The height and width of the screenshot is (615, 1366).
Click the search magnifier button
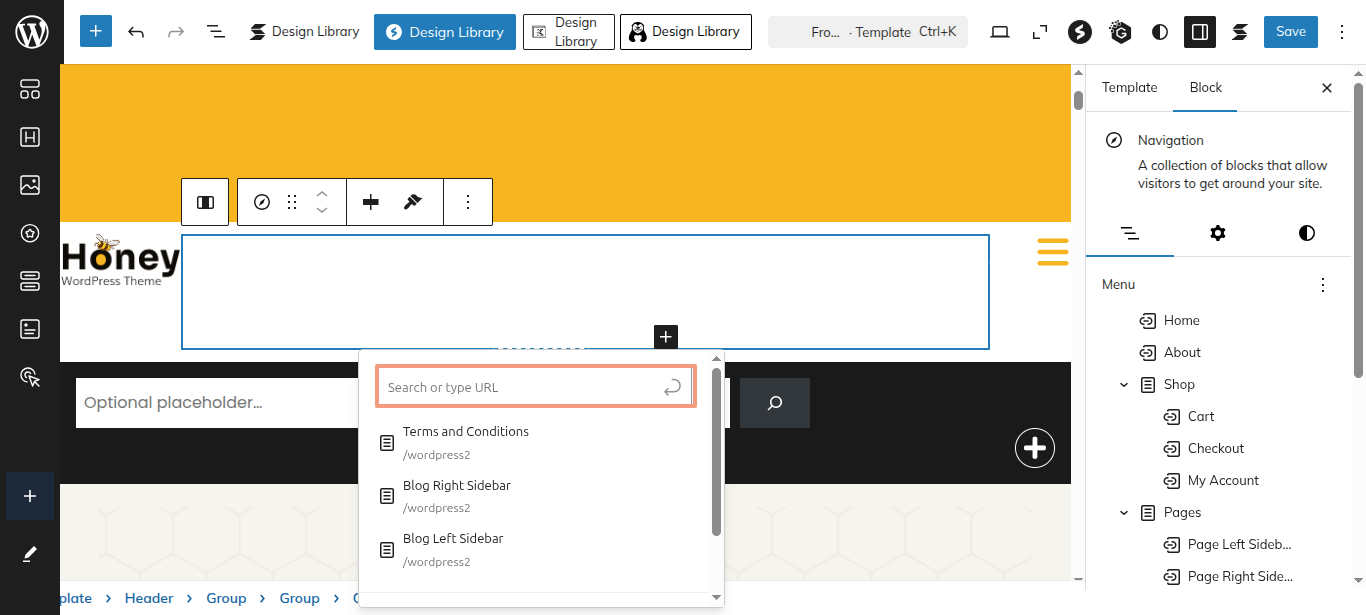tap(774, 403)
